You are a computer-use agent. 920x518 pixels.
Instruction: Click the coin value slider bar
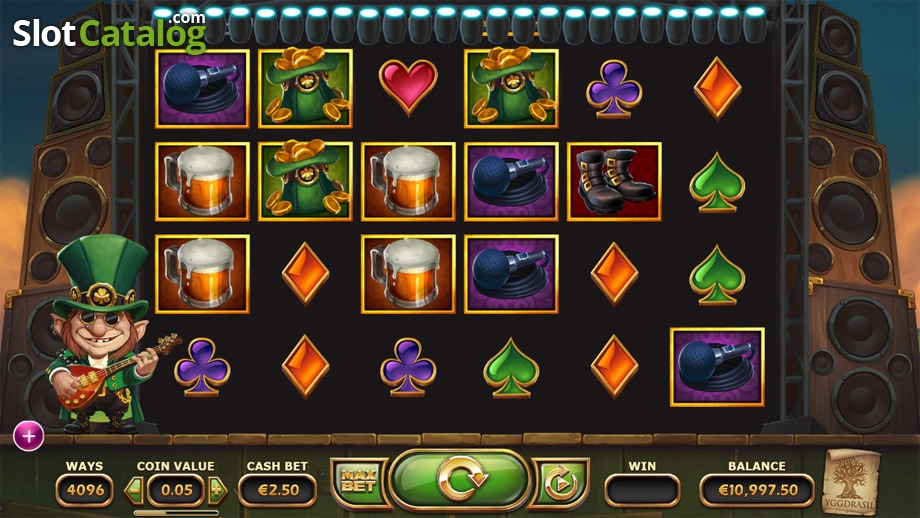click(176, 513)
